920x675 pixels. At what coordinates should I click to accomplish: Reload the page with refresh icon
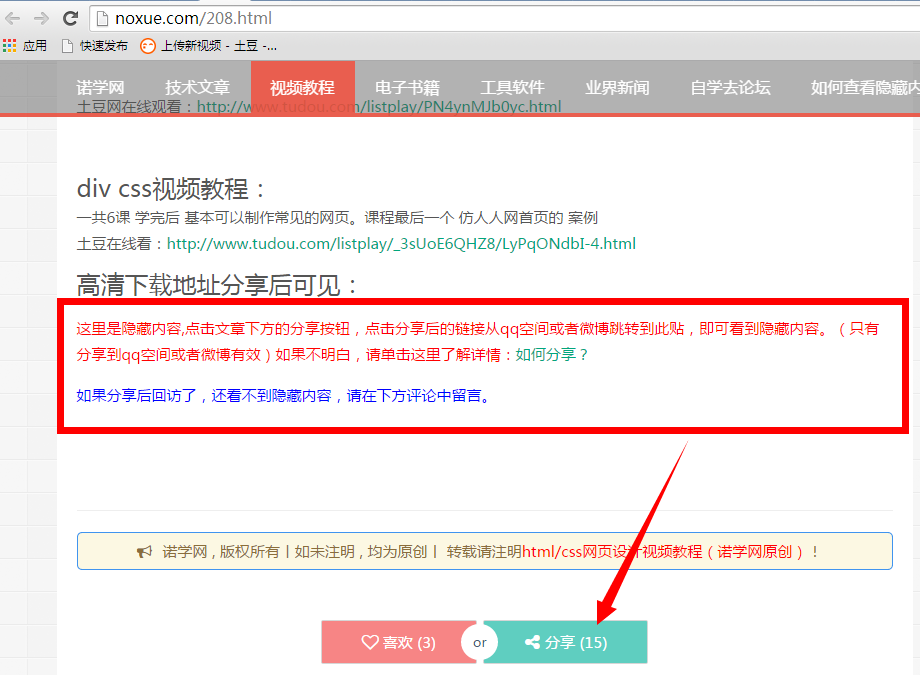click(70, 19)
